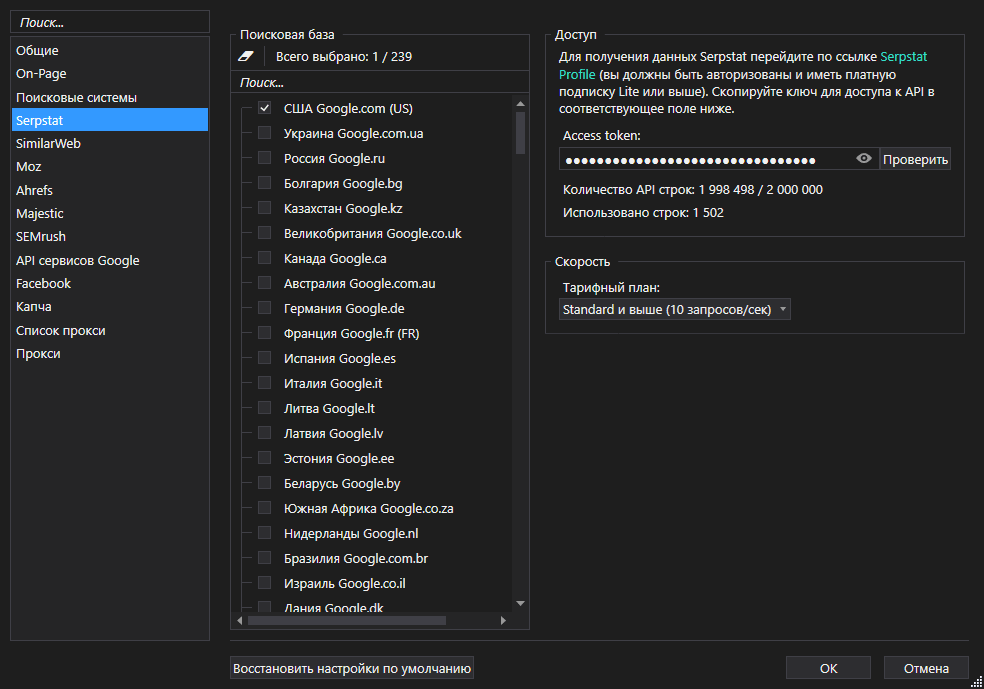The image size is (984, 689).
Task: Click the vertical scrollbar thumb
Action: (x=520, y=132)
